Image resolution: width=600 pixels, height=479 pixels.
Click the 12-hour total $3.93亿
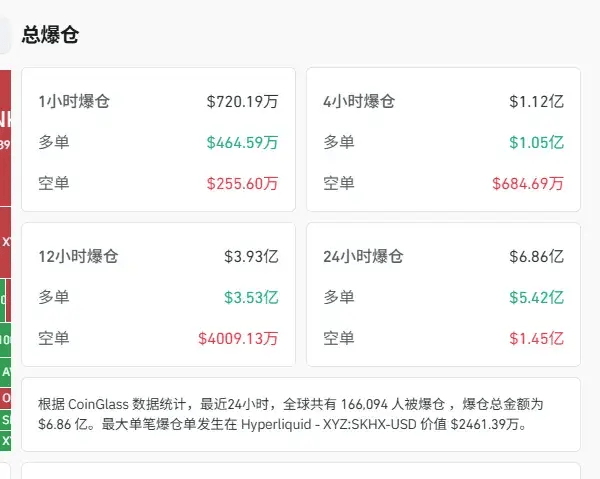tap(251, 256)
